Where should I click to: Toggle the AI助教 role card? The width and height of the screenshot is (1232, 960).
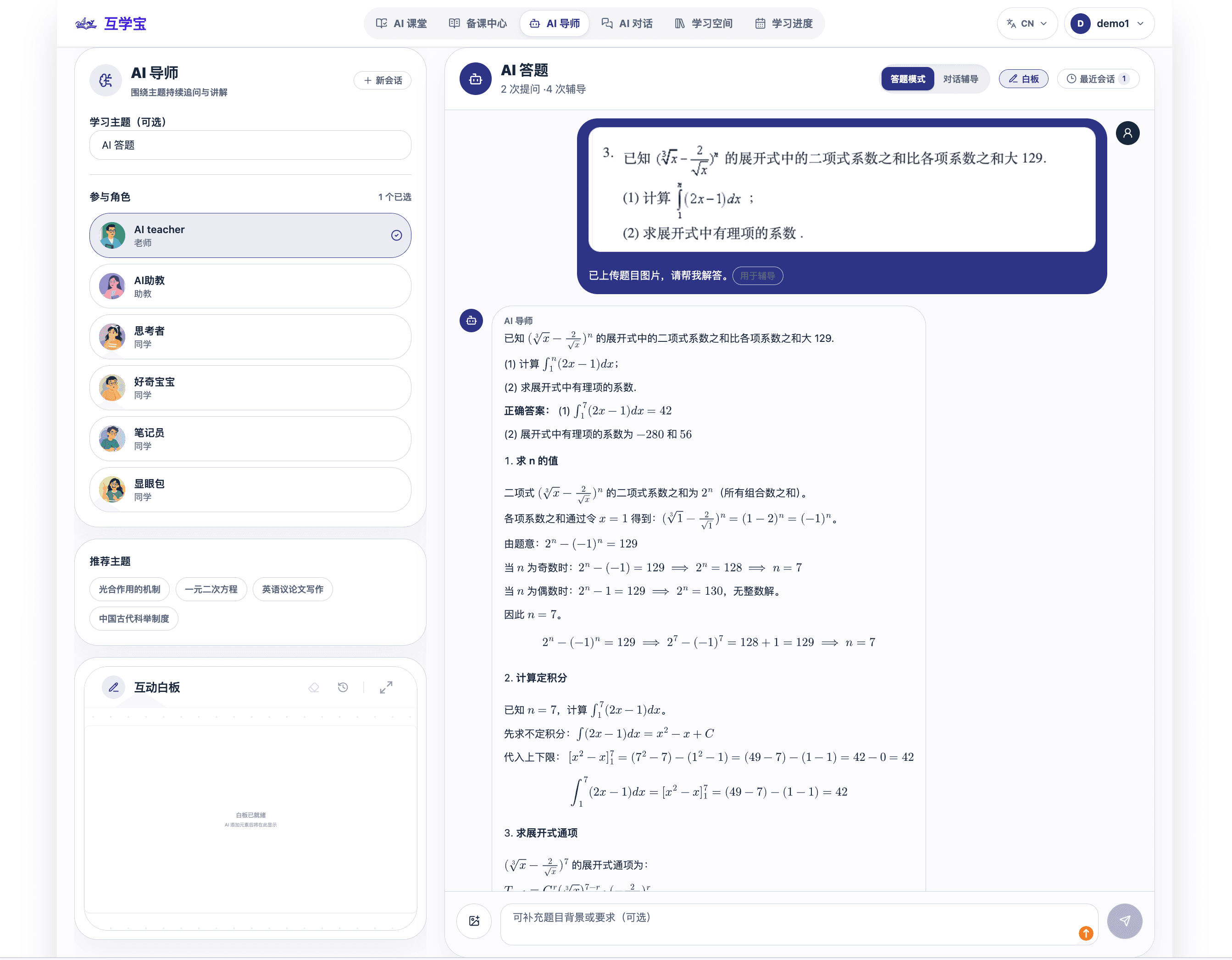click(250, 286)
